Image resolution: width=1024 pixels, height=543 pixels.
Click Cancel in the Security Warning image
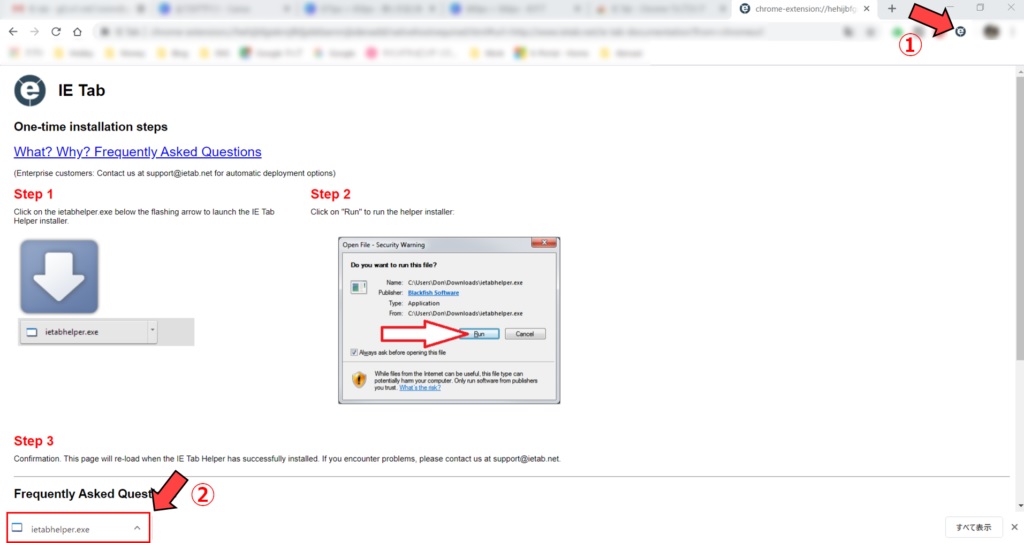525,334
